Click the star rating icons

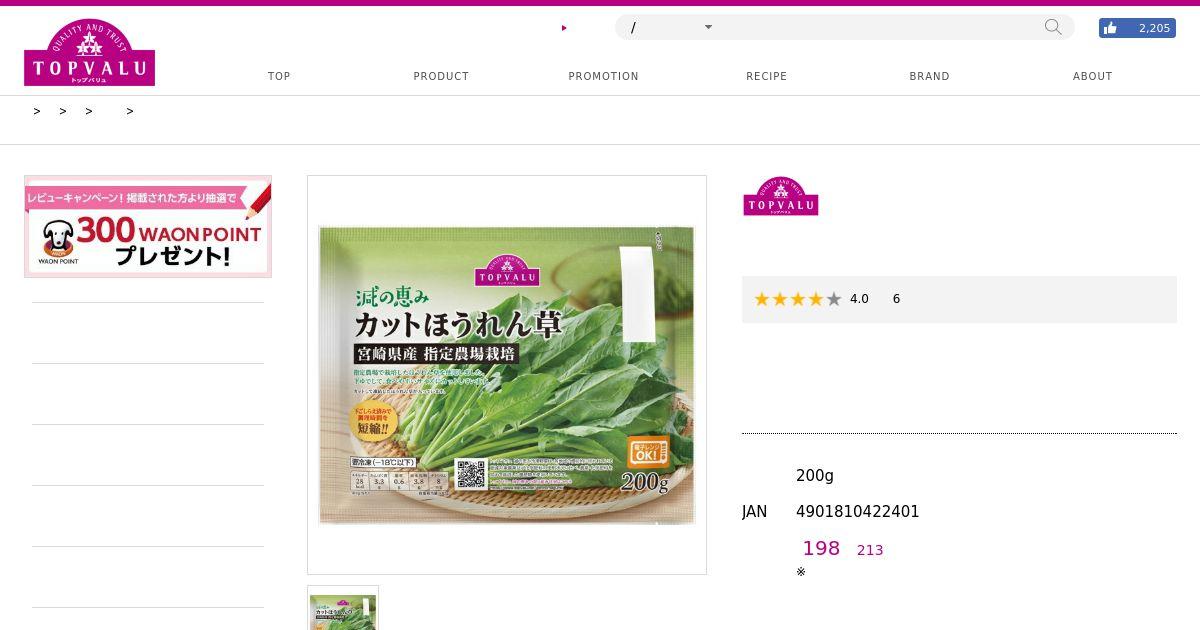pos(798,299)
